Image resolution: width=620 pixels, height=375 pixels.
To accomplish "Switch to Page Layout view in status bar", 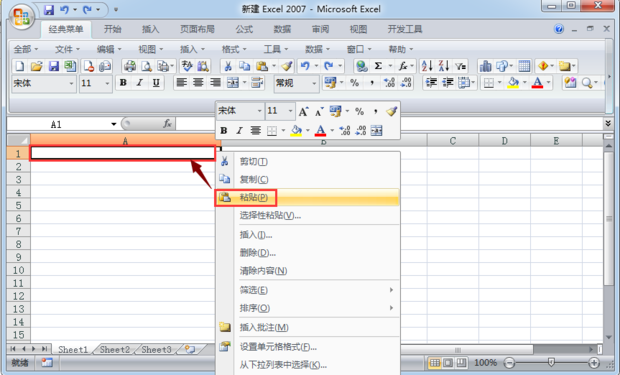I will 448,363.
